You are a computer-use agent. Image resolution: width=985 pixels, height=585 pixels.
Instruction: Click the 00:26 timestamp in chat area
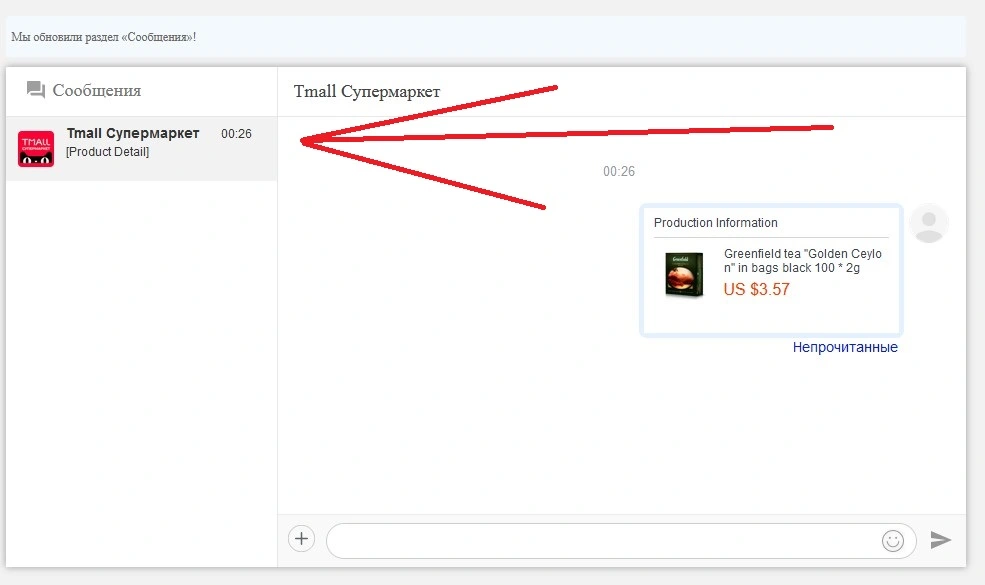pyautogui.click(x=619, y=172)
